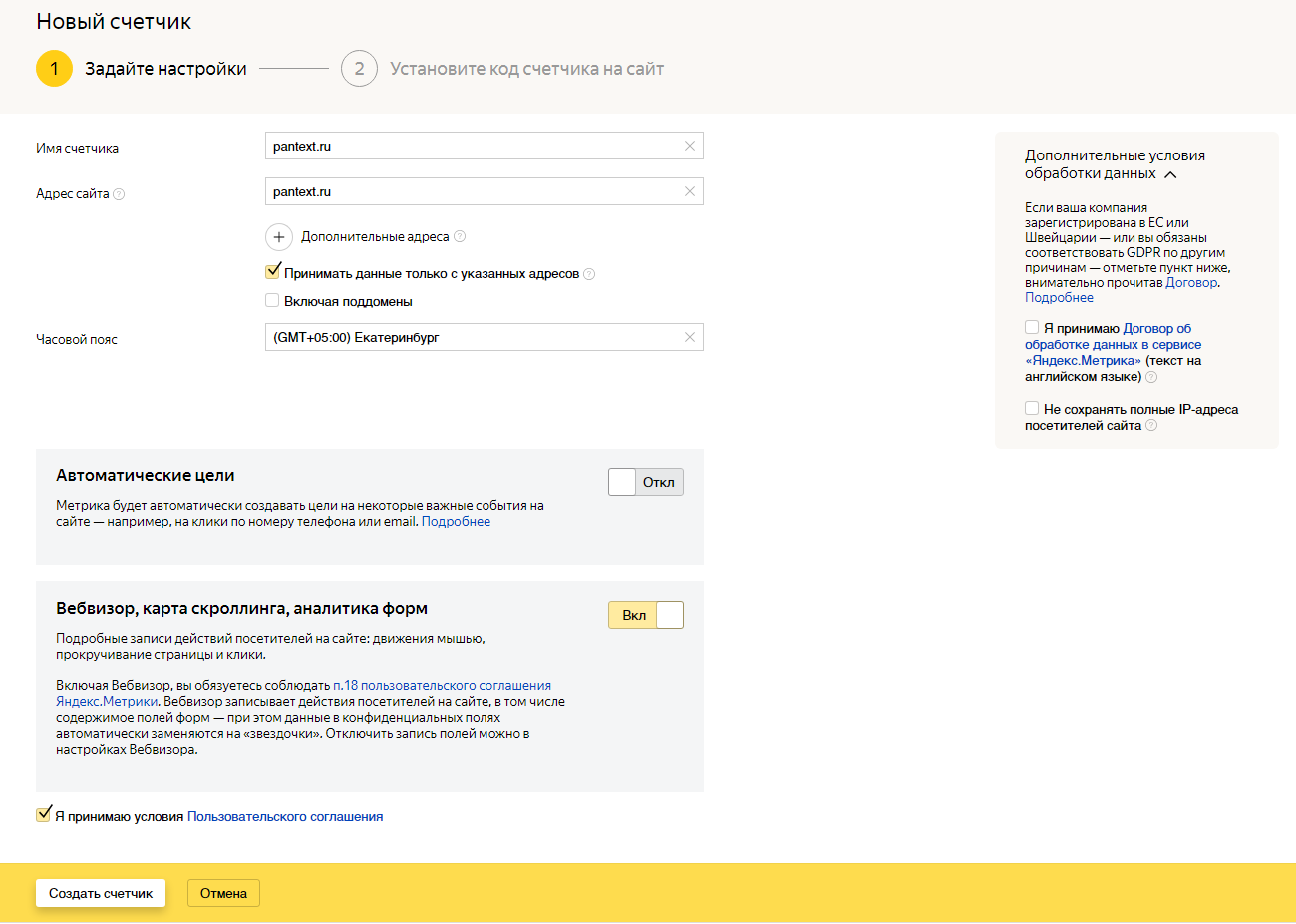Image resolution: width=1296 pixels, height=924 pixels.
Task: Open help icon after Договор об обработке text
Action: point(1151,377)
